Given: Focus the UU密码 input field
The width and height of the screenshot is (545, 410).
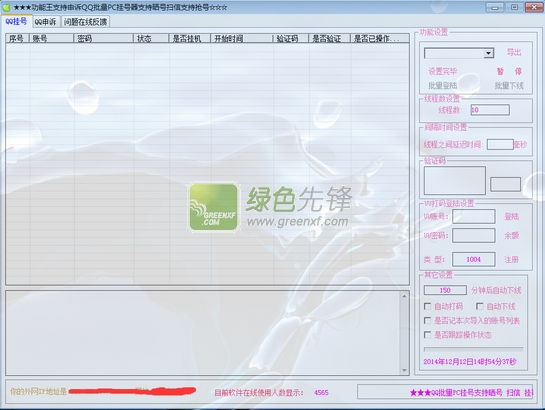Looking at the screenshot, I should (x=474, y=236).
